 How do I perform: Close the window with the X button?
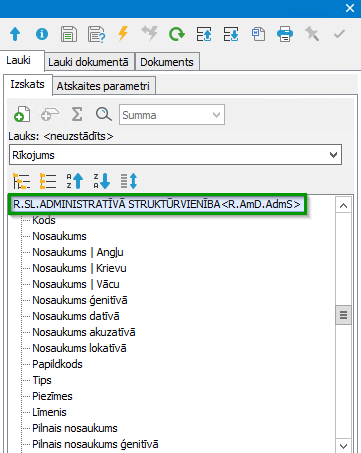350,8
